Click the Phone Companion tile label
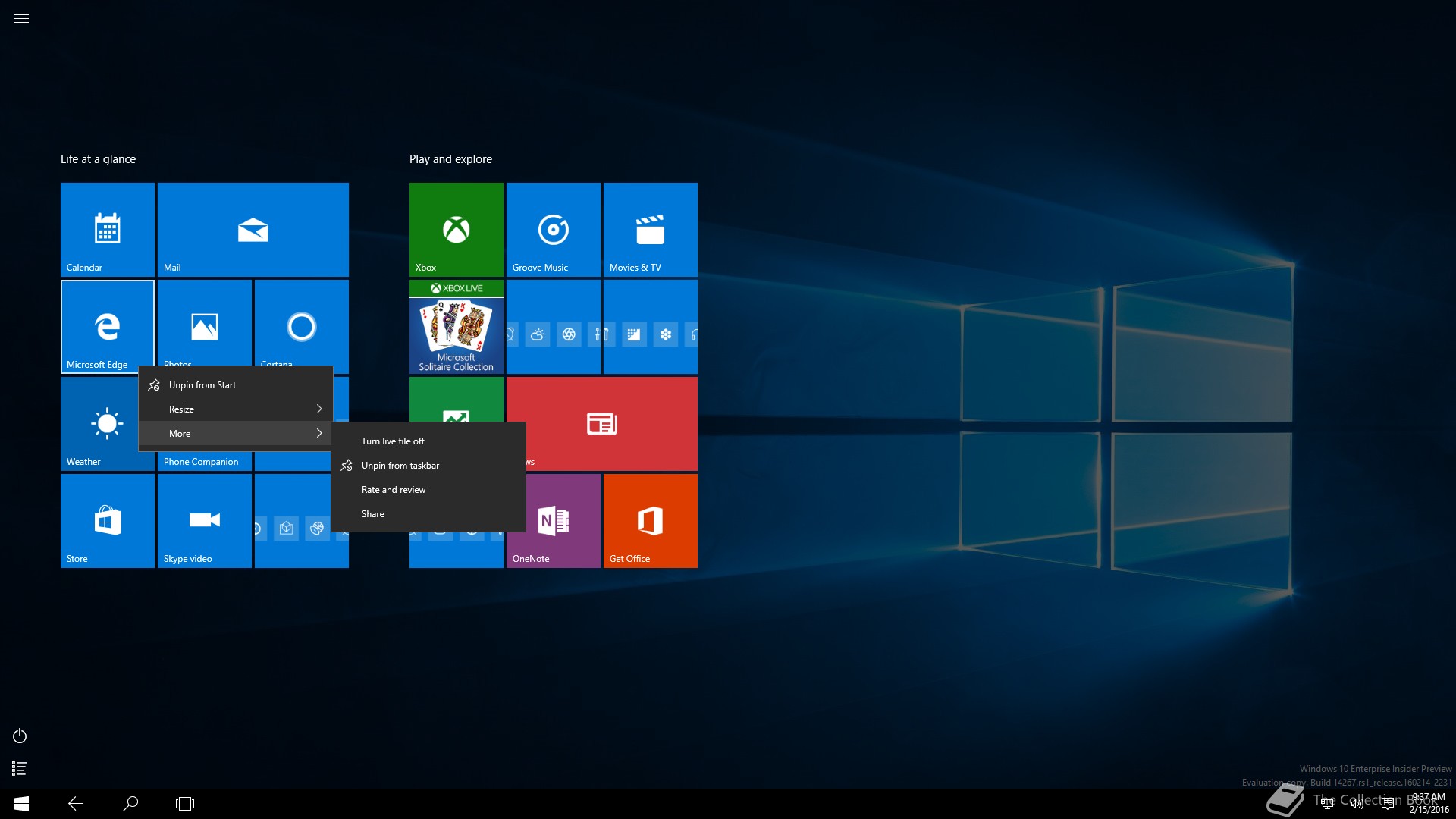Screen dimensions: 1456x819 tap(201, 462)
